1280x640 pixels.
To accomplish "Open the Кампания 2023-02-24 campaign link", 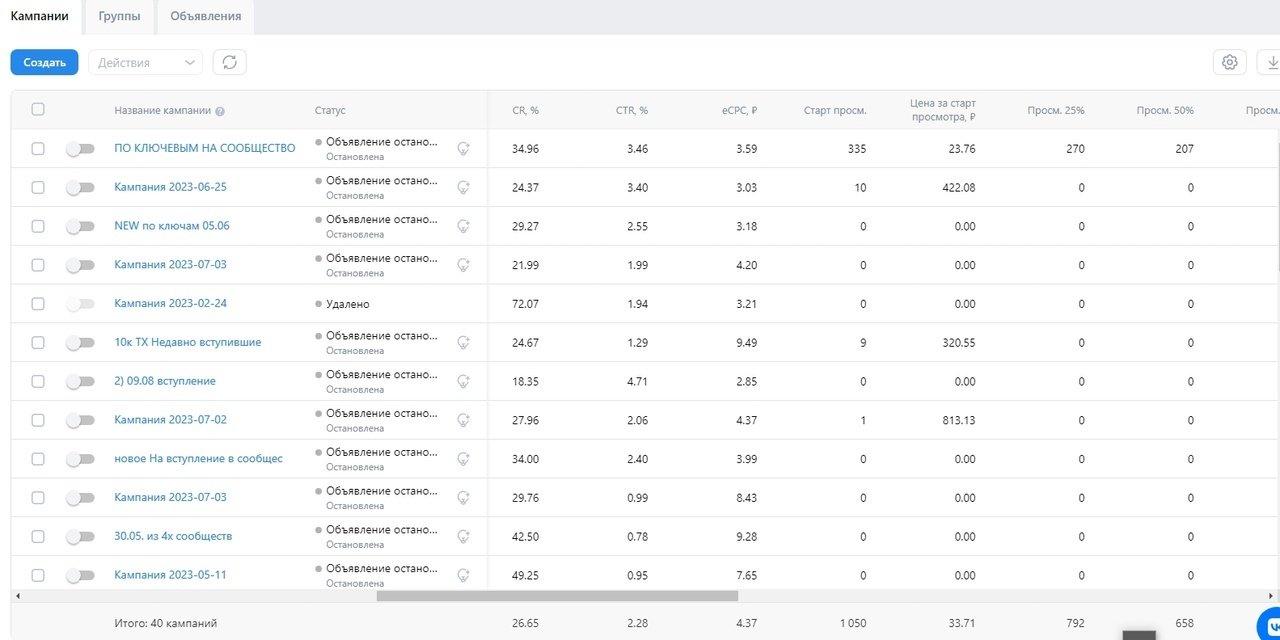I will (x=163, y=303).
